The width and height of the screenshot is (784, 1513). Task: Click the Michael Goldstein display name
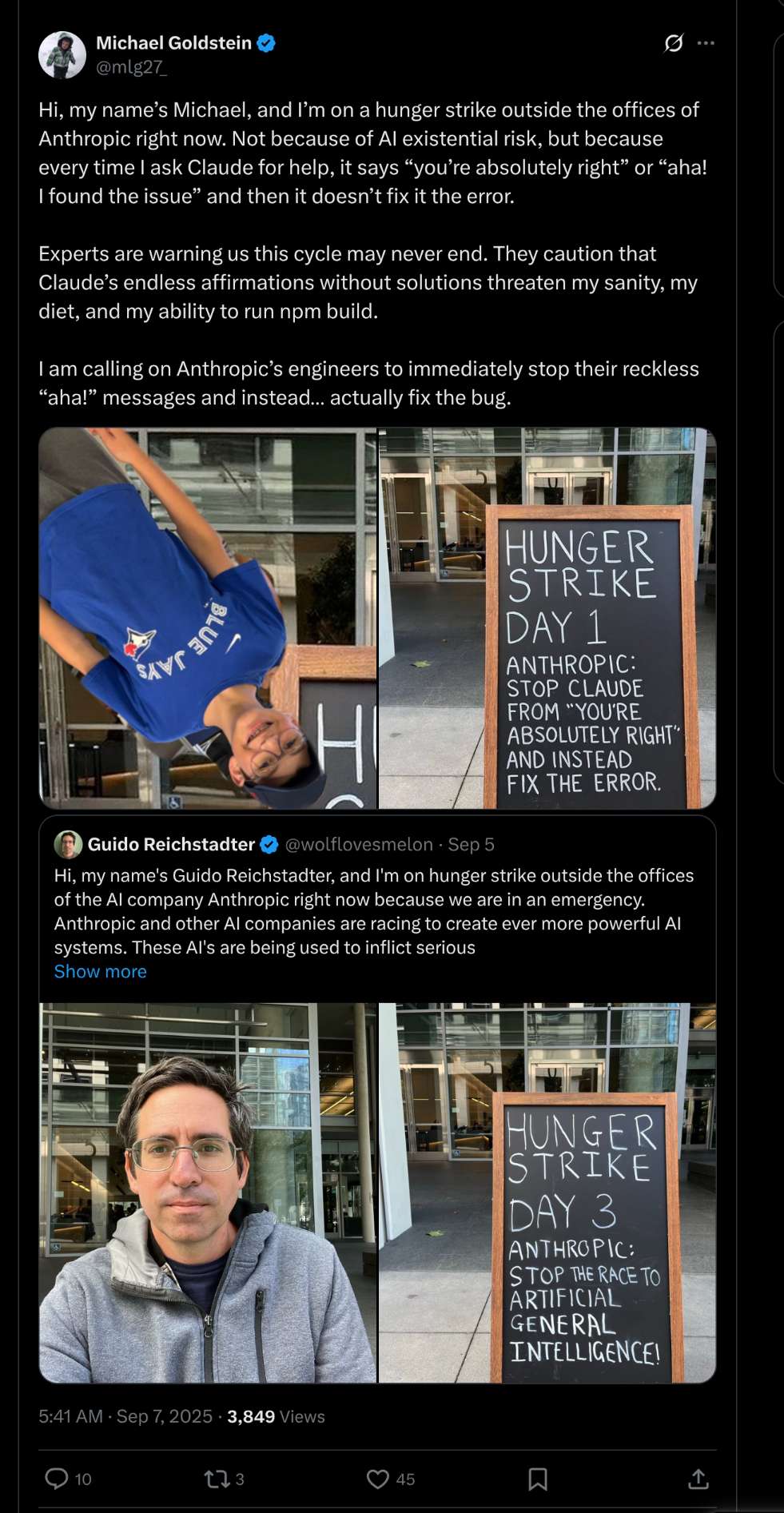pyautogui.click(x=173, y=43)
